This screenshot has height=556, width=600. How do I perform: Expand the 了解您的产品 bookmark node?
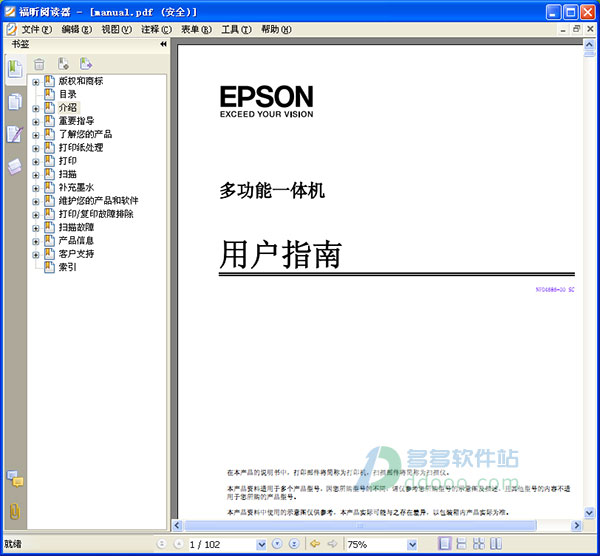[36, 135]
